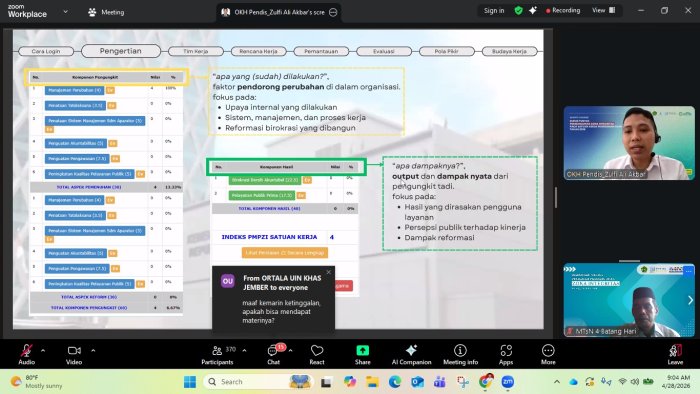
Task: Open Zoom icon in the taskbar
Action: coord(508,382)
